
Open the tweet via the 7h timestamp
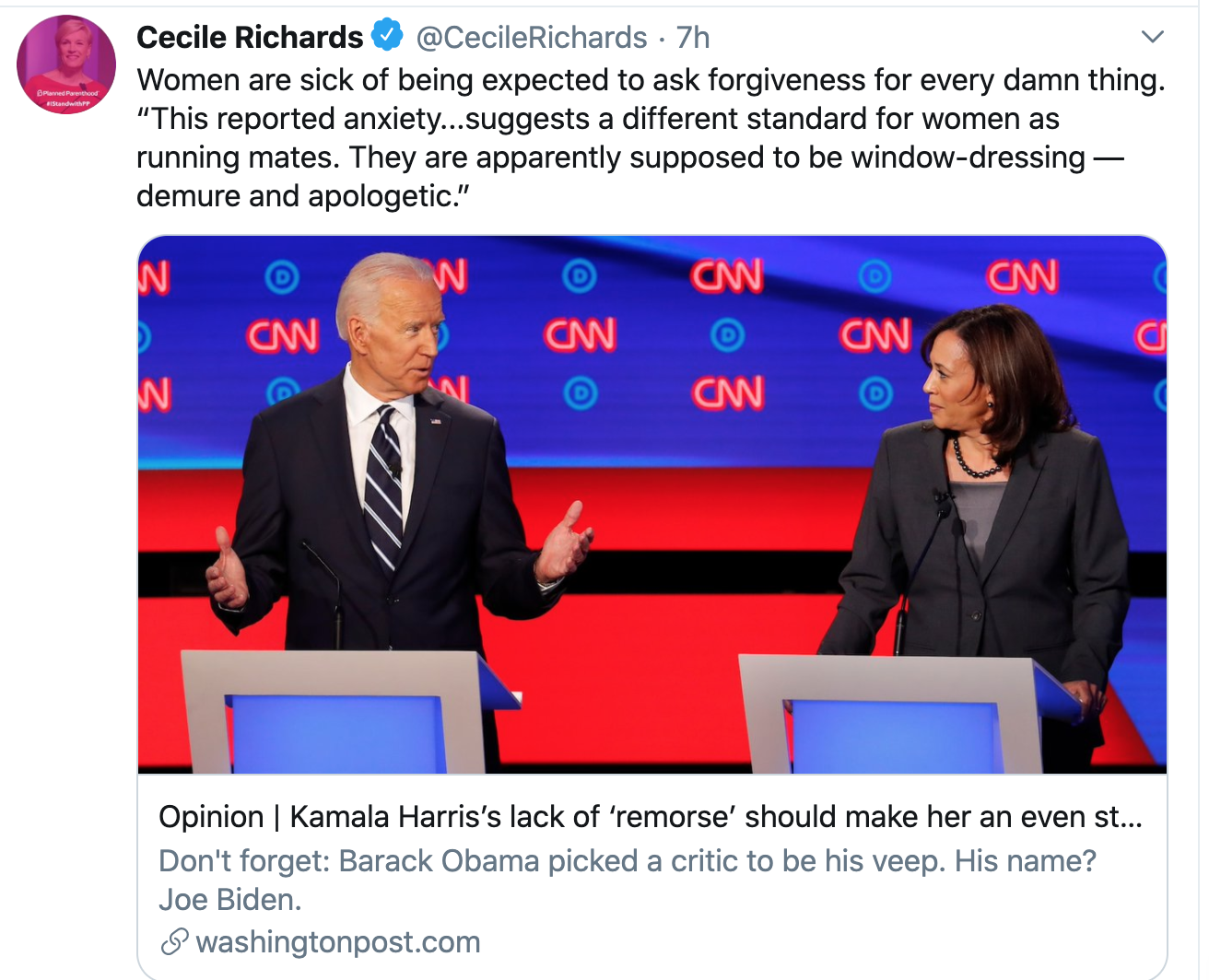click(693, 37)
